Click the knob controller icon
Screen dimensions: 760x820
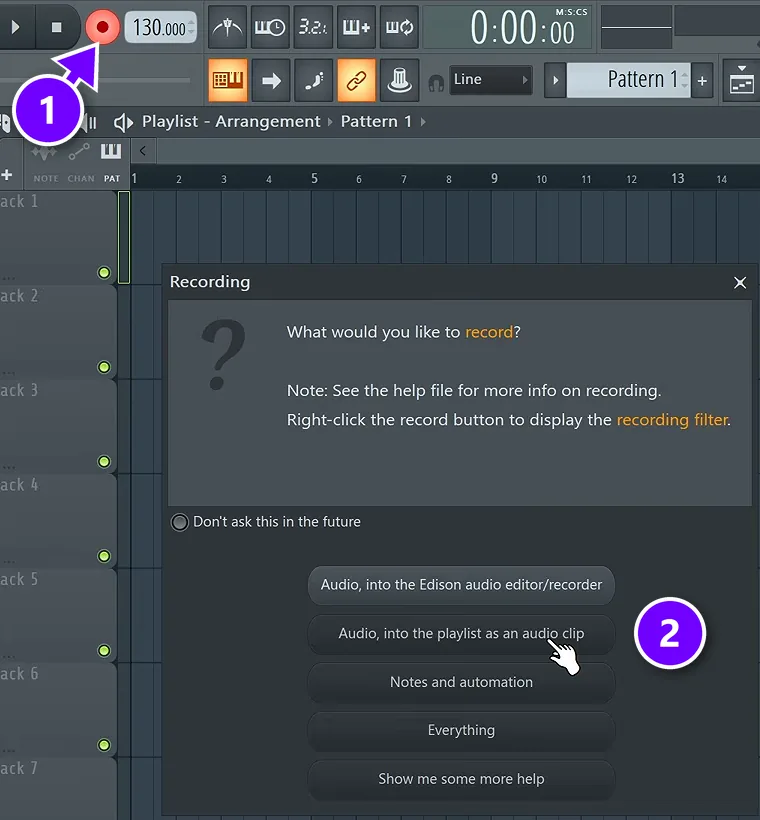point(400,80)
